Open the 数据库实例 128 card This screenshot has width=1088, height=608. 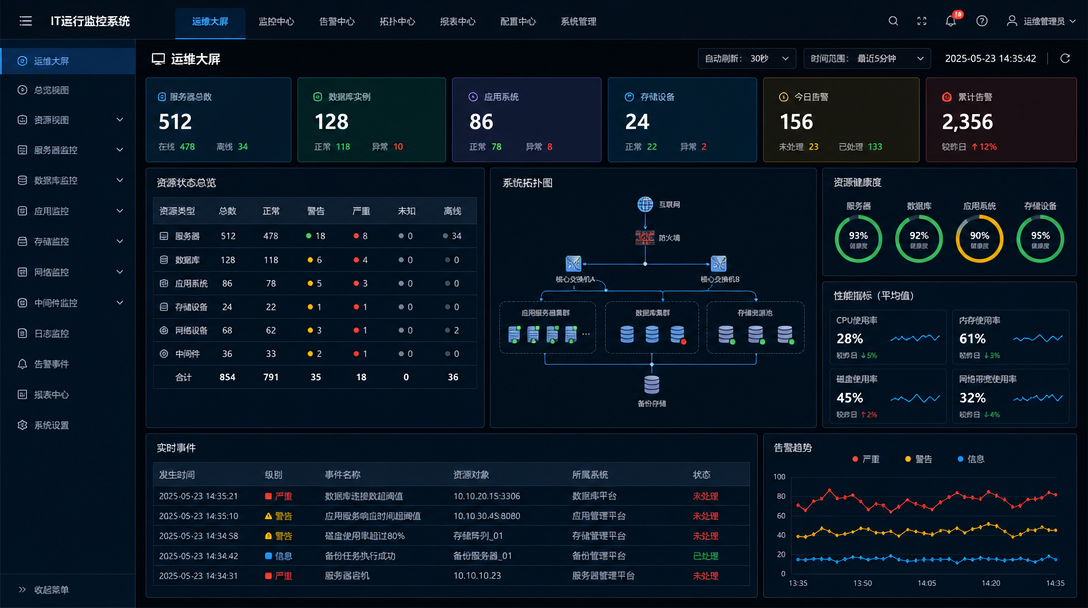click(x=371, y=120)
